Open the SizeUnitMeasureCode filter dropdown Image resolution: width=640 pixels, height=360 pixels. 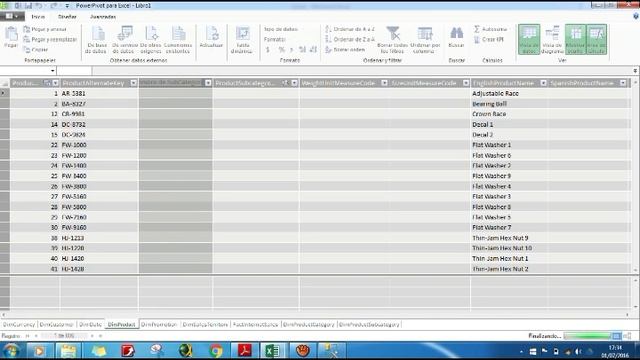[x=466, y=83]
